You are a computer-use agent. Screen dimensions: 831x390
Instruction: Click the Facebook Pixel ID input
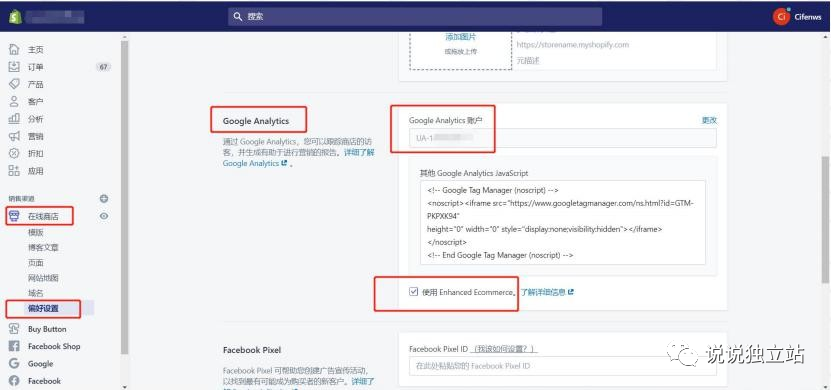[563, 366]
